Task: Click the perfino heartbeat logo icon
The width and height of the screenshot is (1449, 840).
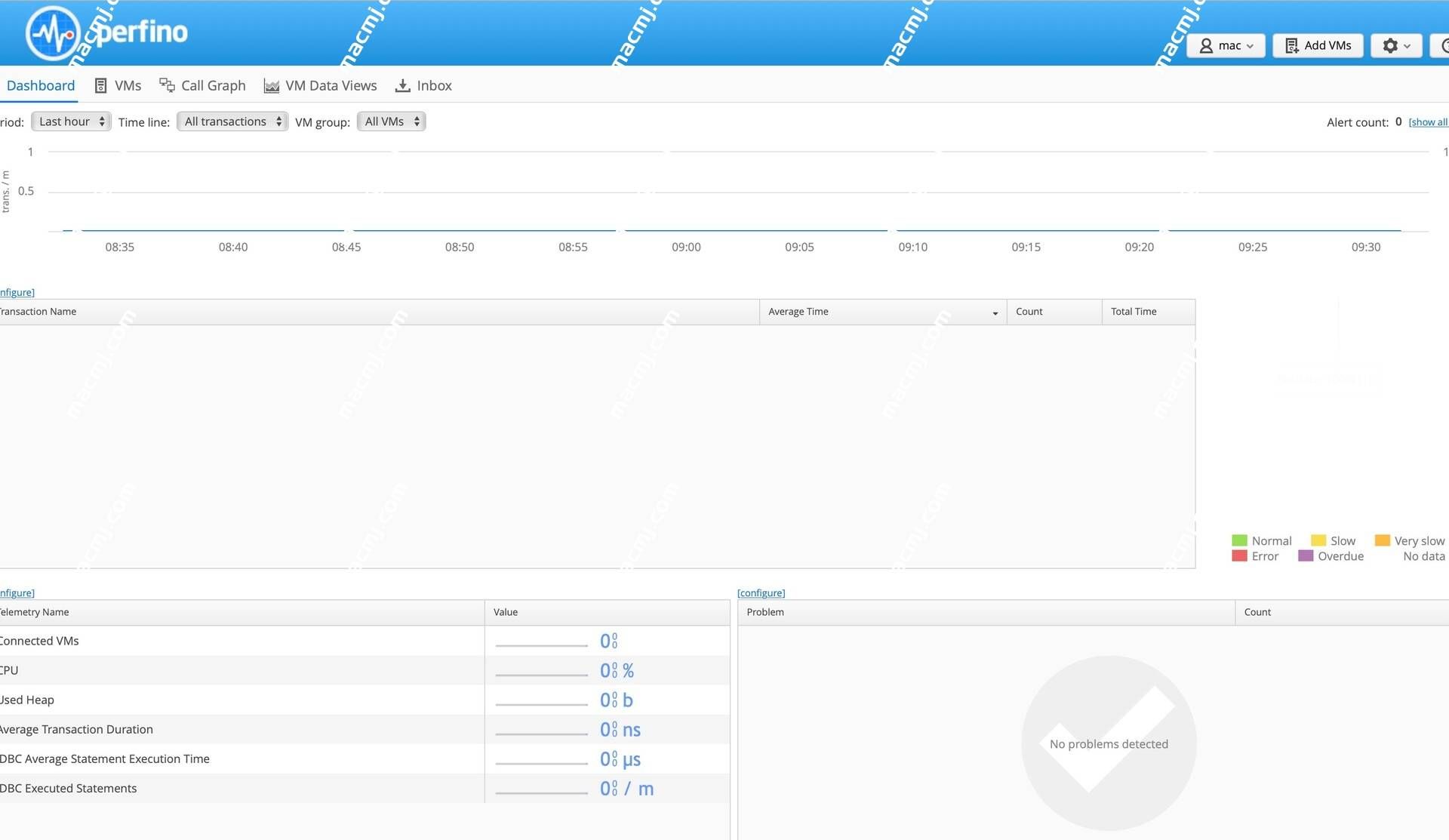Action: point(53,33)
